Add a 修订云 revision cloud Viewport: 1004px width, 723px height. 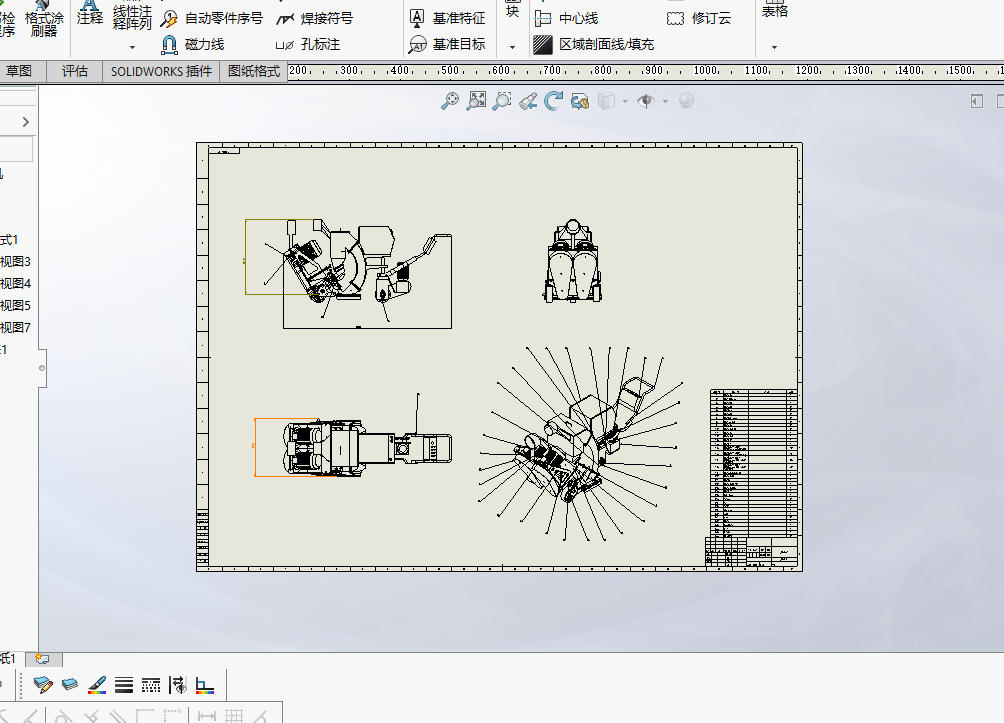click(x=699, y=19)
